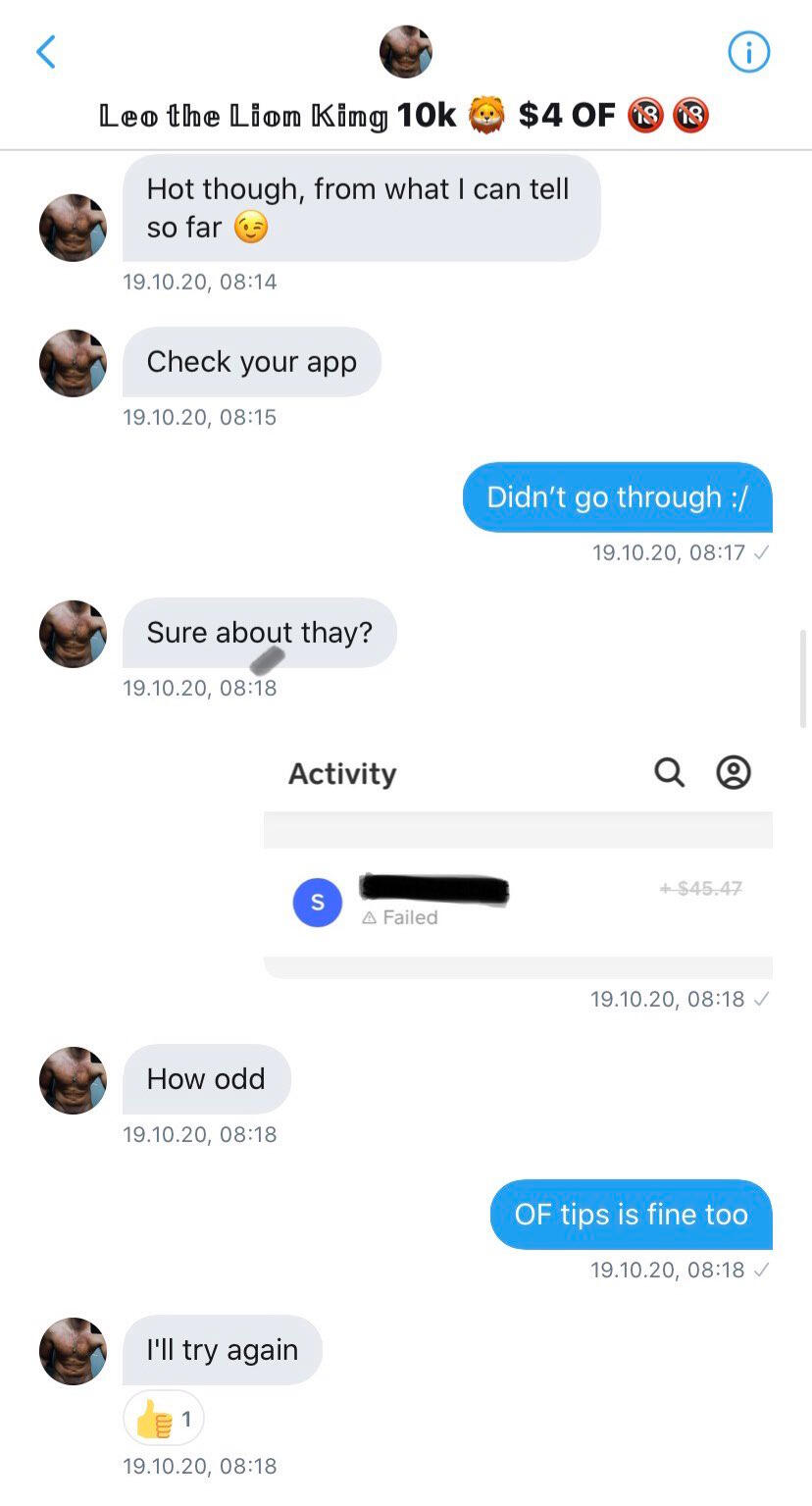Image resolution: width=812 pixels, height=1506 pixels.
Task: Tap the "I'll try again" message bubble
Action: [223, 1350]
